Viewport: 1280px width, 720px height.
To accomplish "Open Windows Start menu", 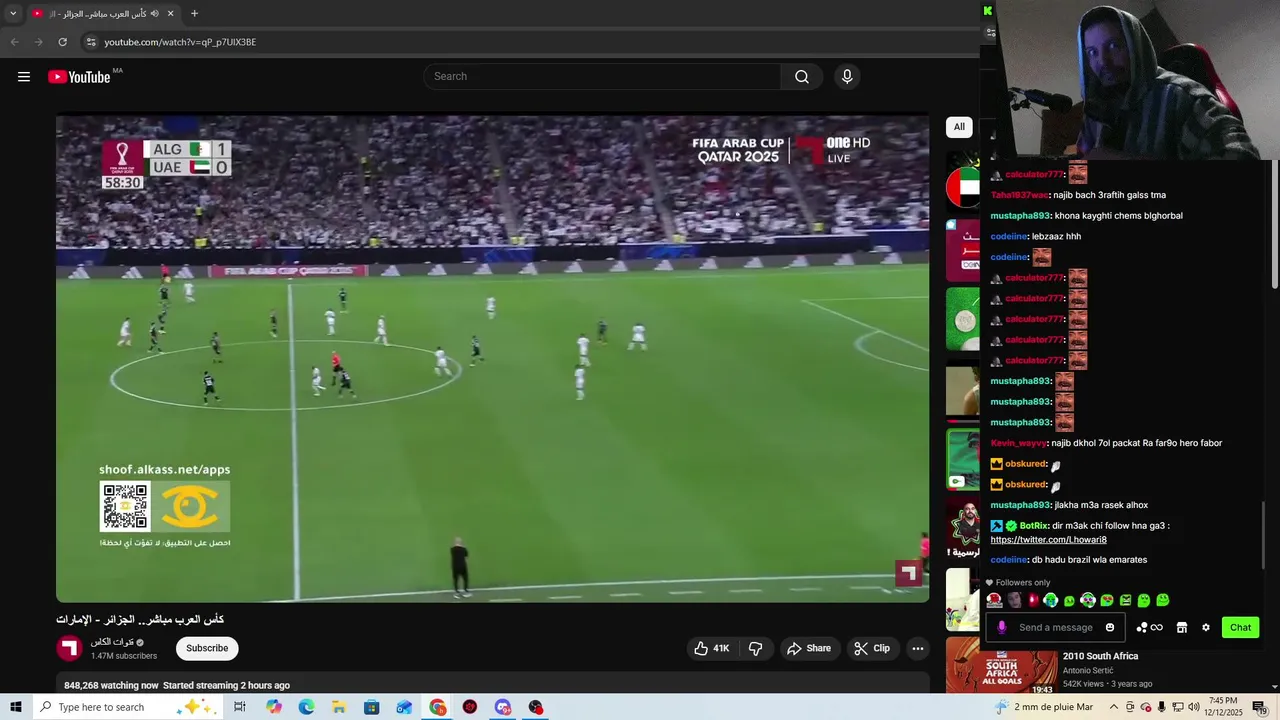I will point(15,707).
